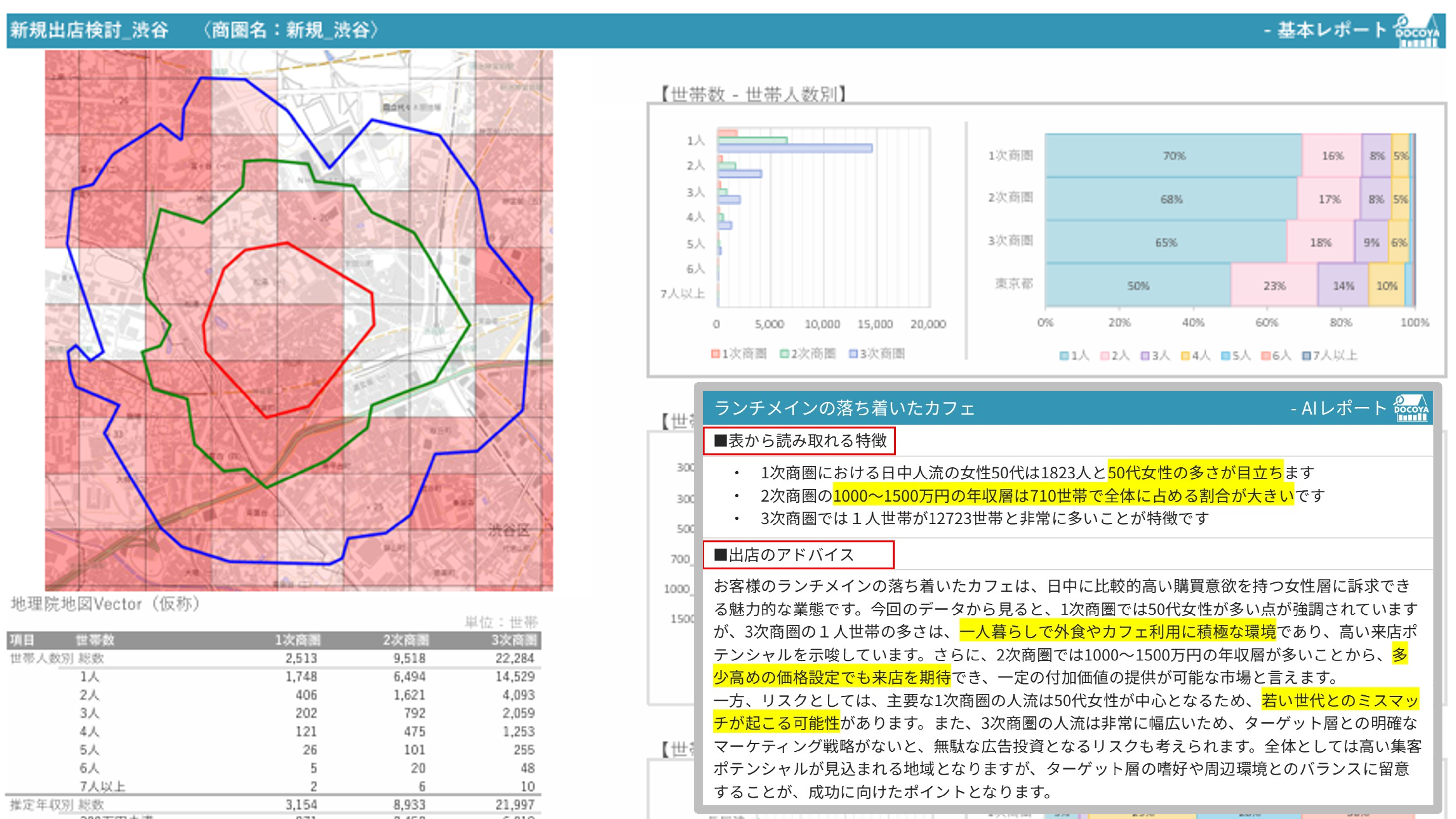The width and height of the screenshot is (1456, 819).
Task: Click the 1次商圏 column header in the table
Action: coord(297,640)
